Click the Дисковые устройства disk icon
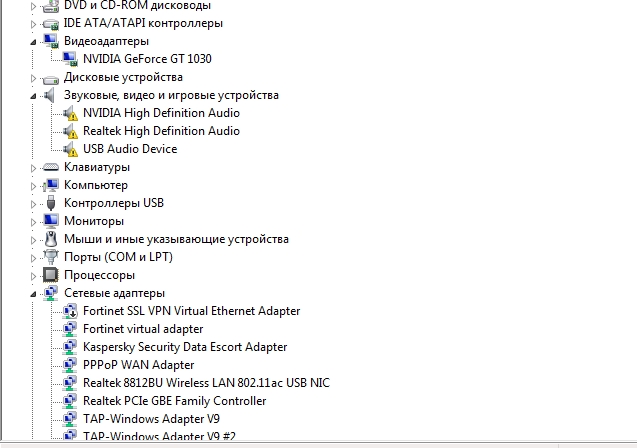This screenshot has width=637, height=448. (x=51, y=78)
